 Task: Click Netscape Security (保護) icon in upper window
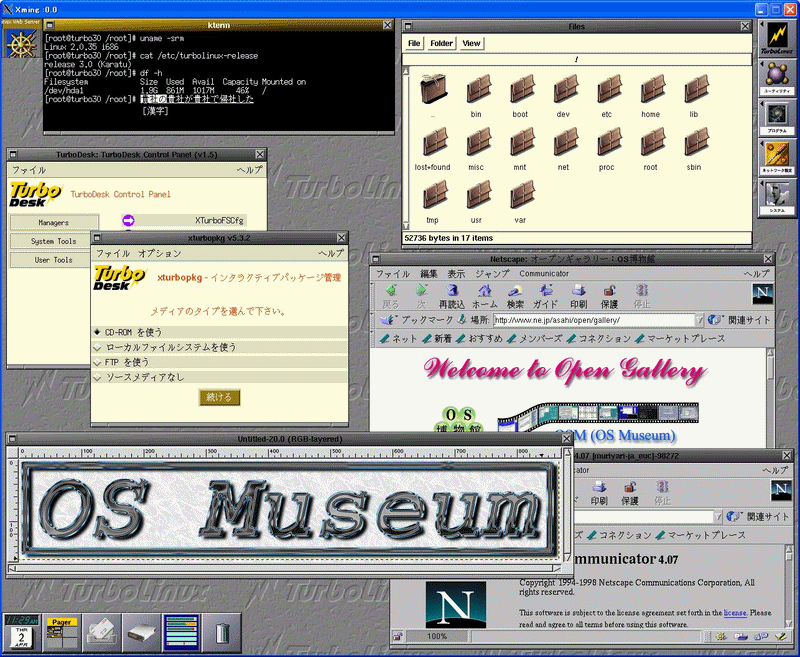(x=609, y=296)
